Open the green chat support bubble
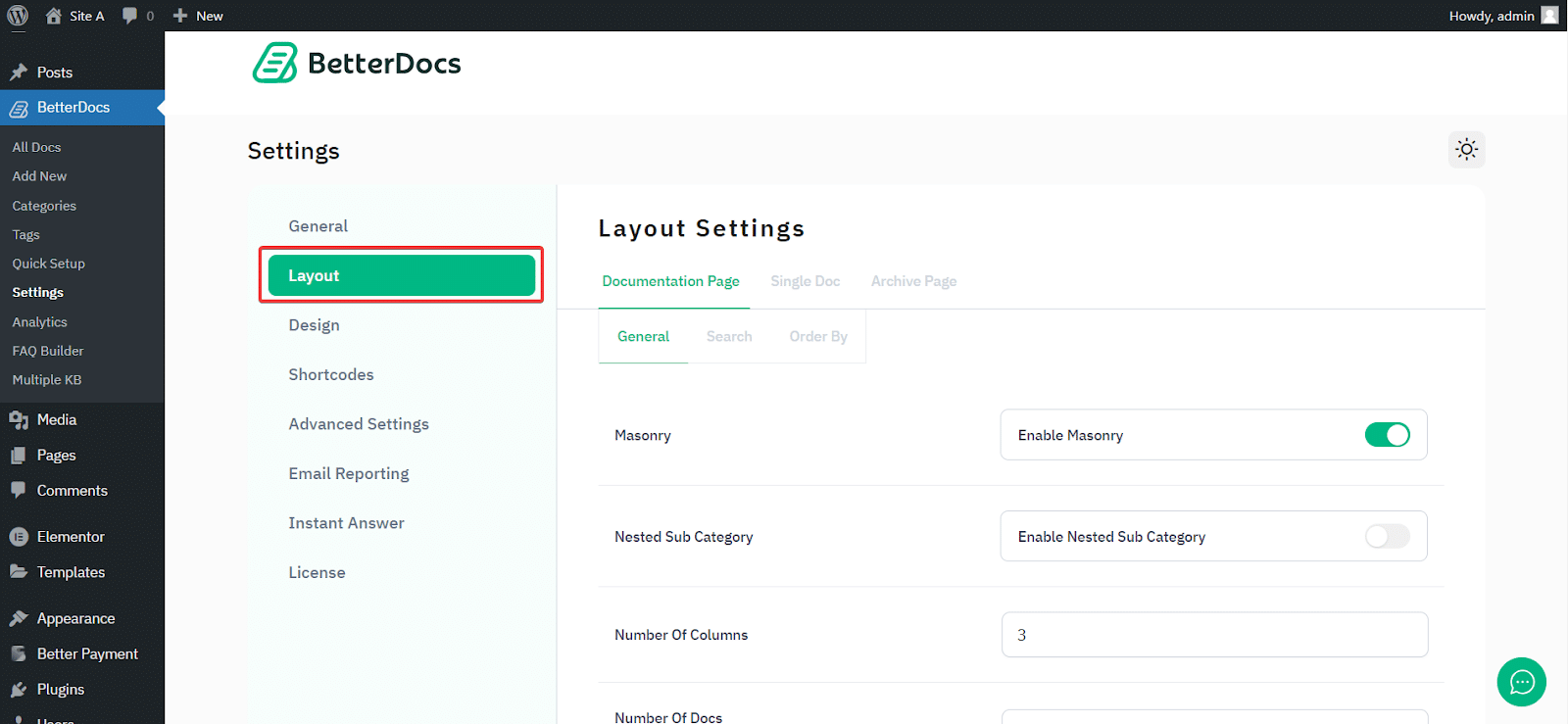 pyautogui.click(x=1522, y=682)
